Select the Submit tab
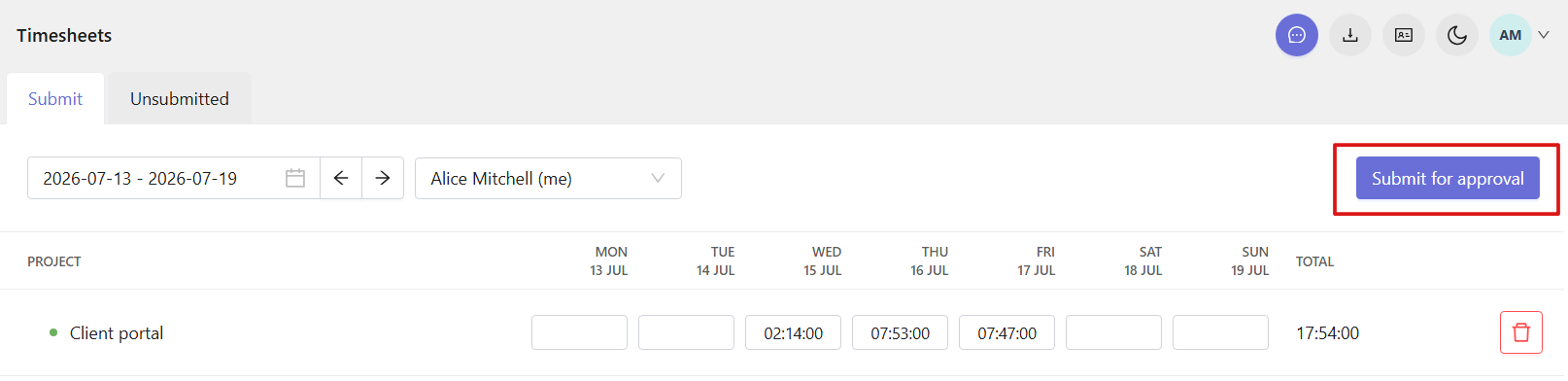This screenshot has width=1568, height=381. 55,98
